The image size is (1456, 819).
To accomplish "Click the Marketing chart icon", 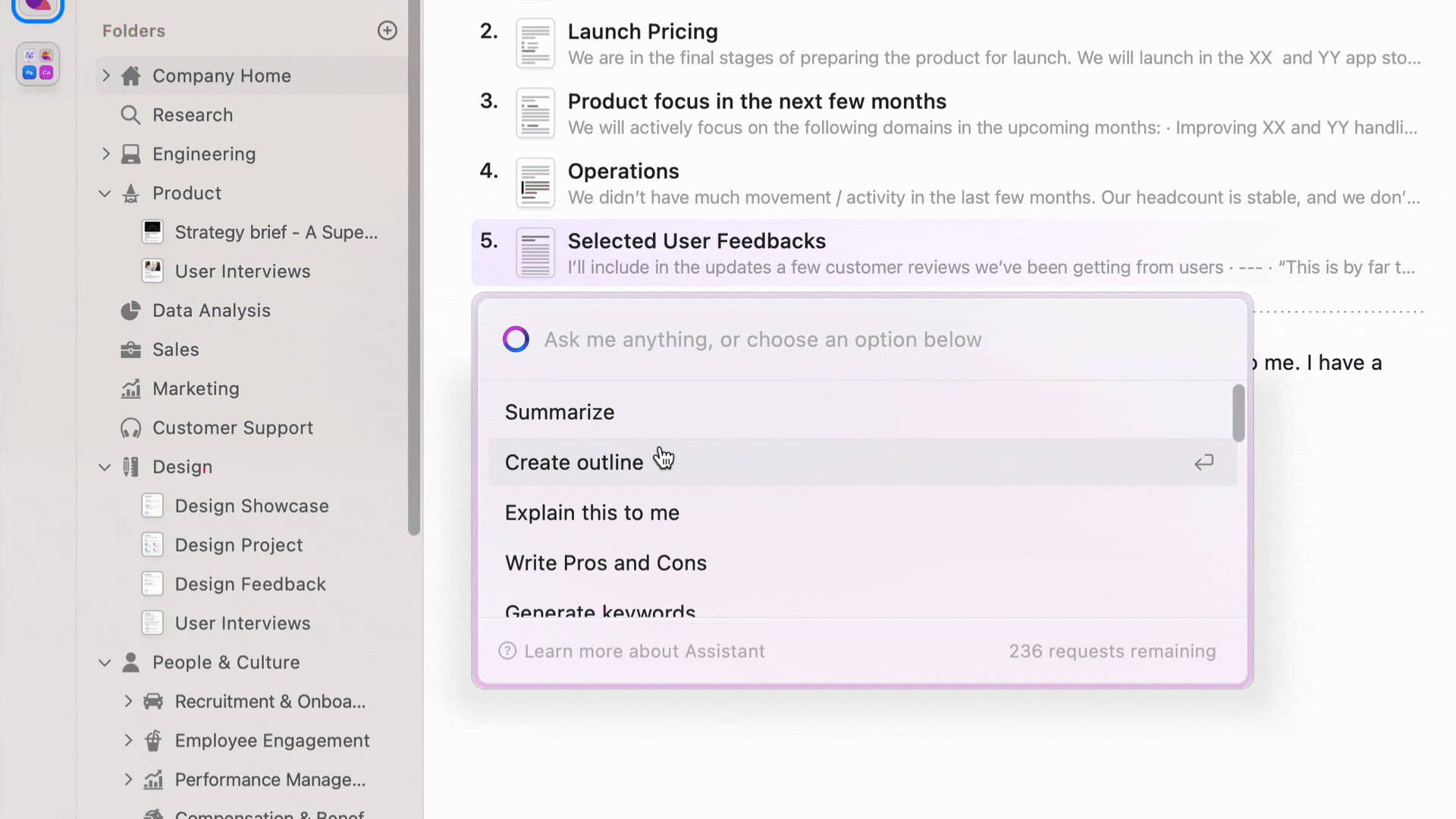I will (130, 389).
